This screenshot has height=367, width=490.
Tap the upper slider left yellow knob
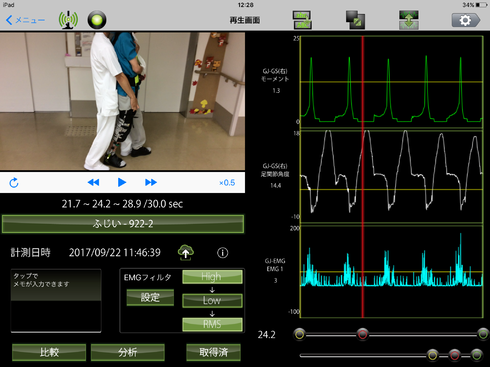click(299, 334)
